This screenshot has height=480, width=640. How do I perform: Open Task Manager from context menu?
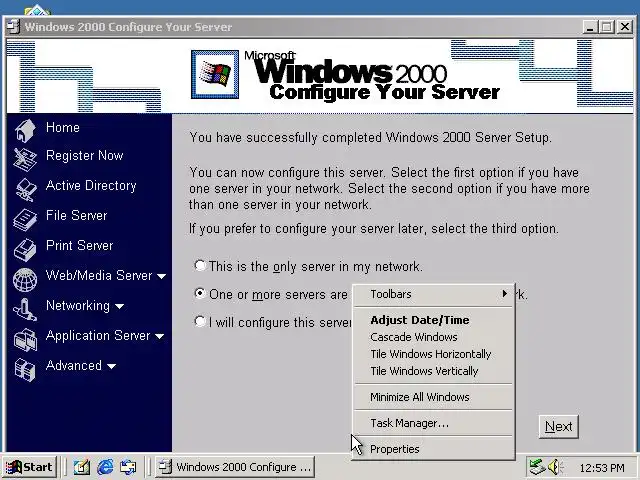point(433,423)
